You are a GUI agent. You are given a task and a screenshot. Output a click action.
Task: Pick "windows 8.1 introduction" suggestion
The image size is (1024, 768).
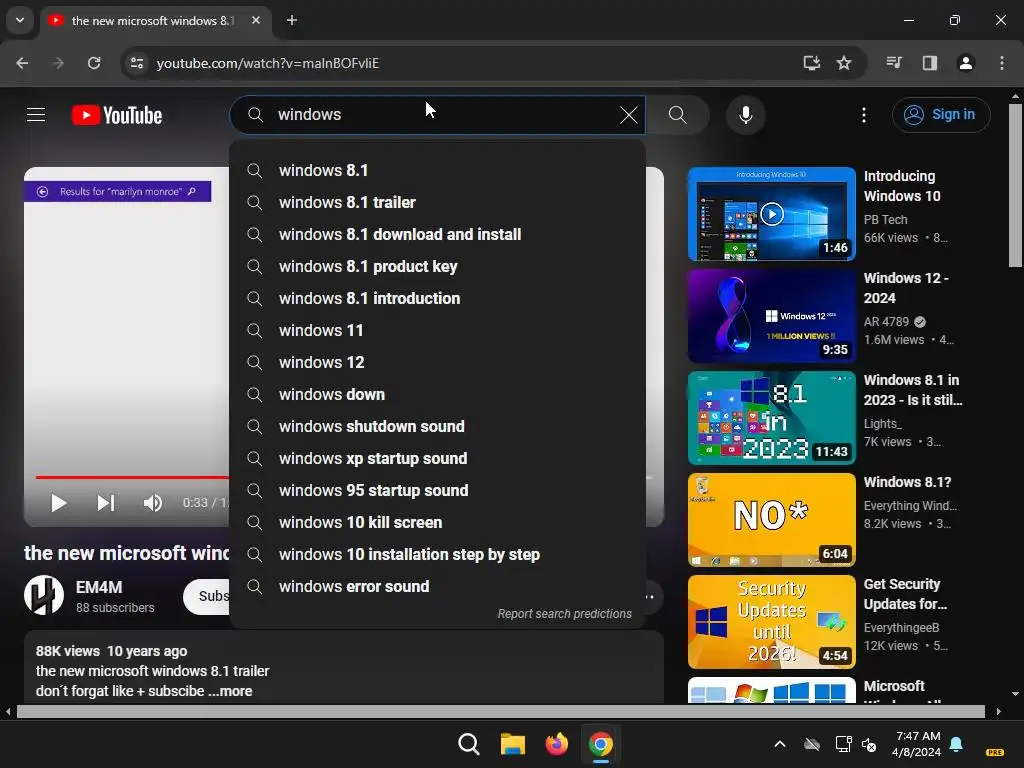[438, 298]
